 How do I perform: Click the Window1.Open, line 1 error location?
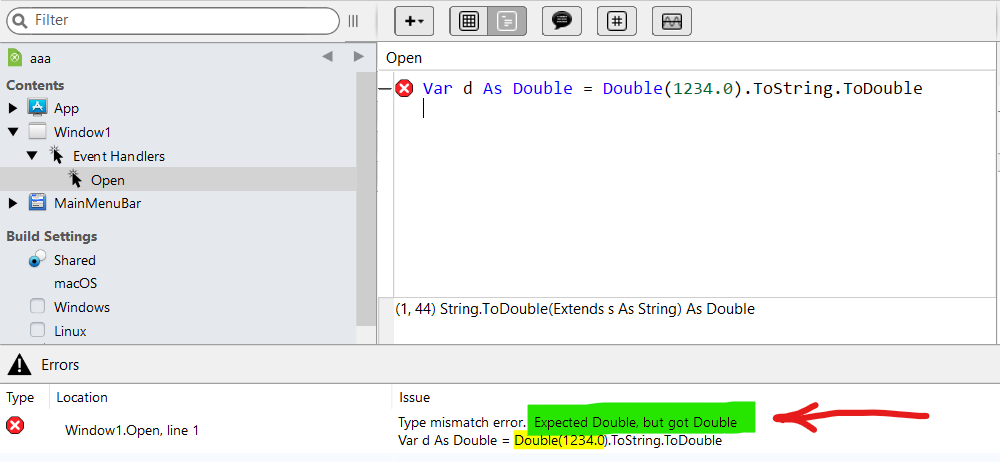(x=131, y=430)
